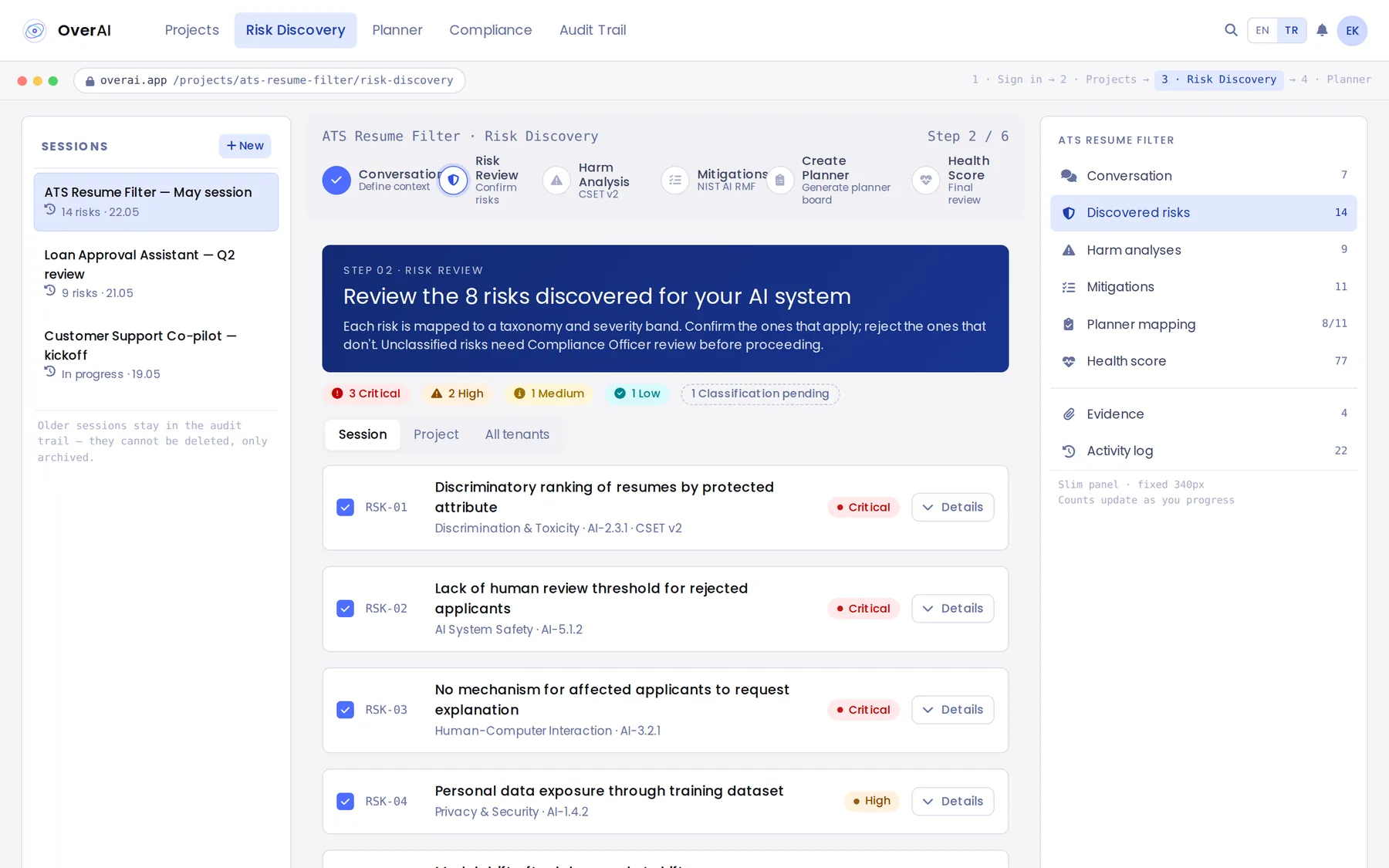Open notifications bell icon
This screenshot has width=1389, height=868.
point(1322,30)
